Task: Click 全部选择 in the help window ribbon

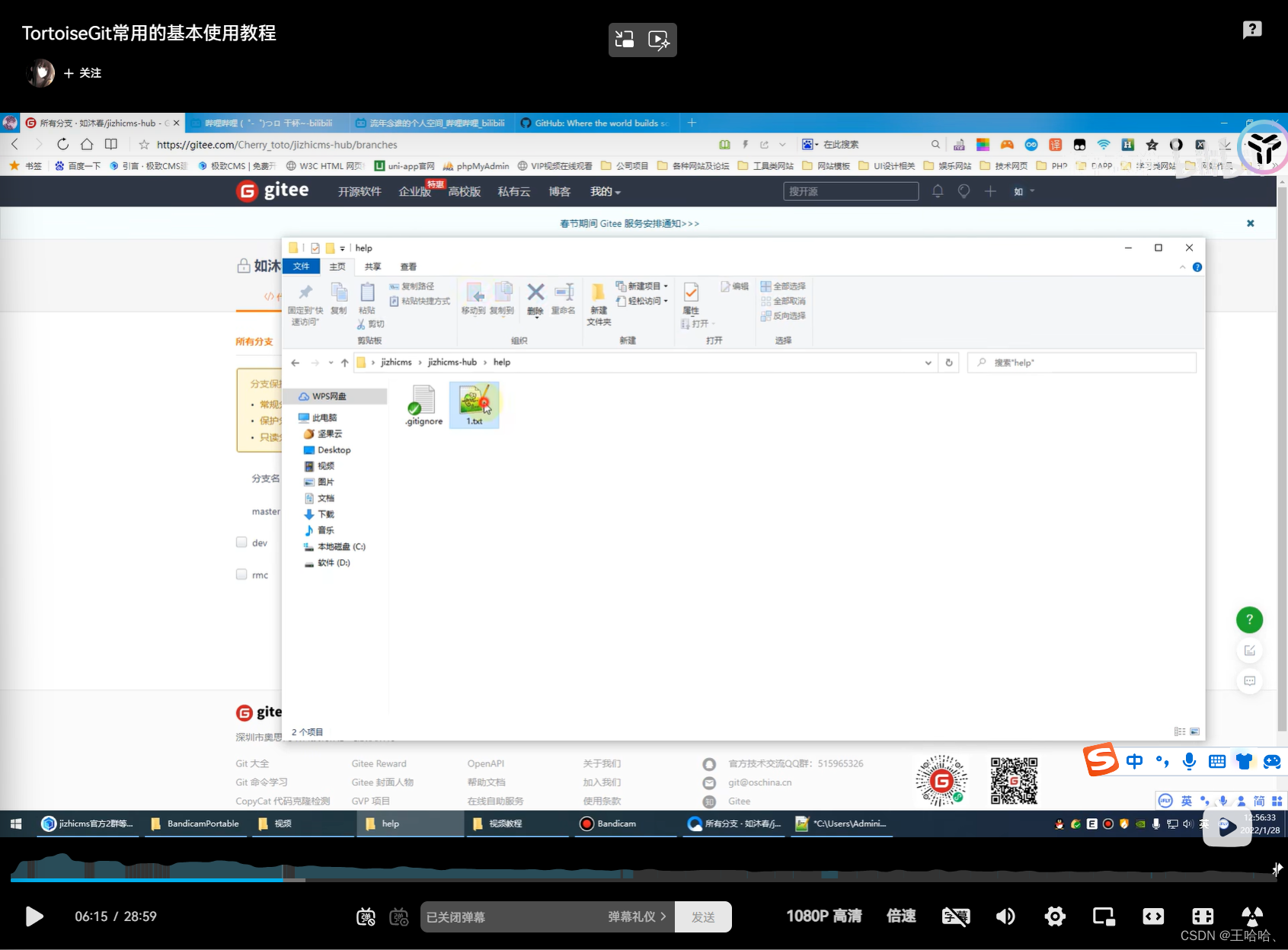Action: click(x=783, y=286)
